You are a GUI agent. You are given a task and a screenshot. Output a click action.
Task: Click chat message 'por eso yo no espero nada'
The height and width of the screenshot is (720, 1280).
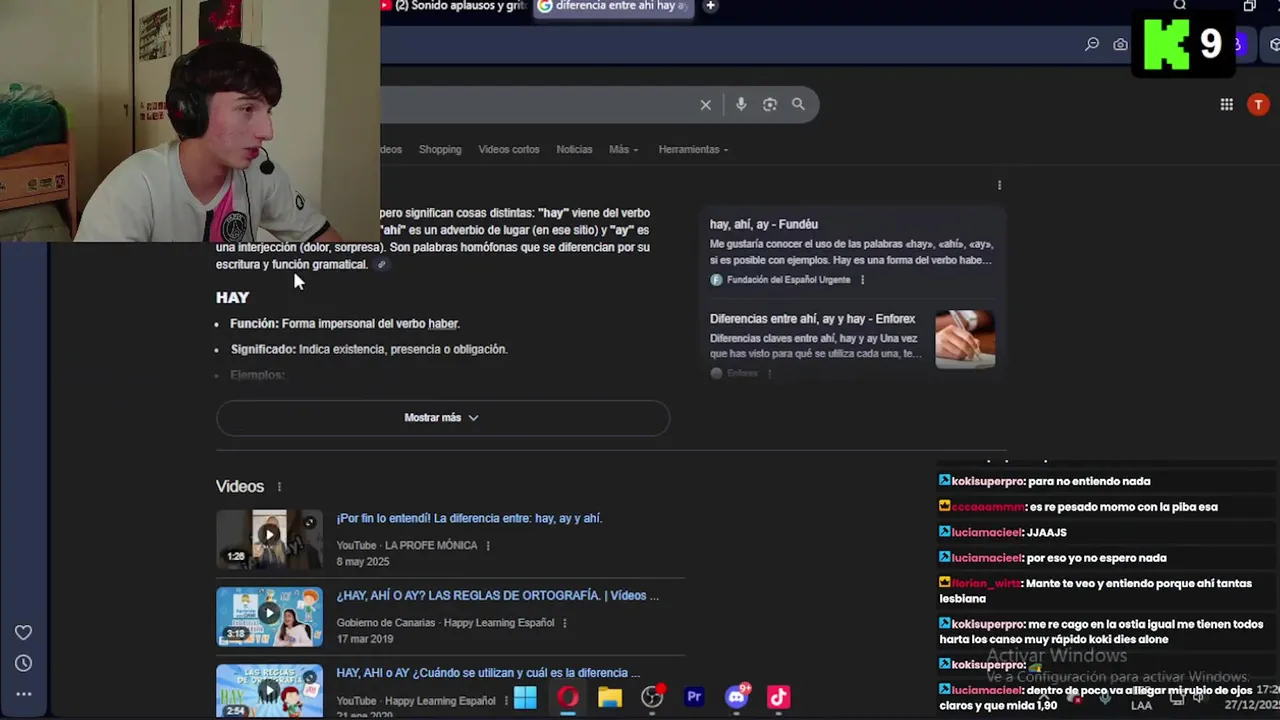(1096, 558)
